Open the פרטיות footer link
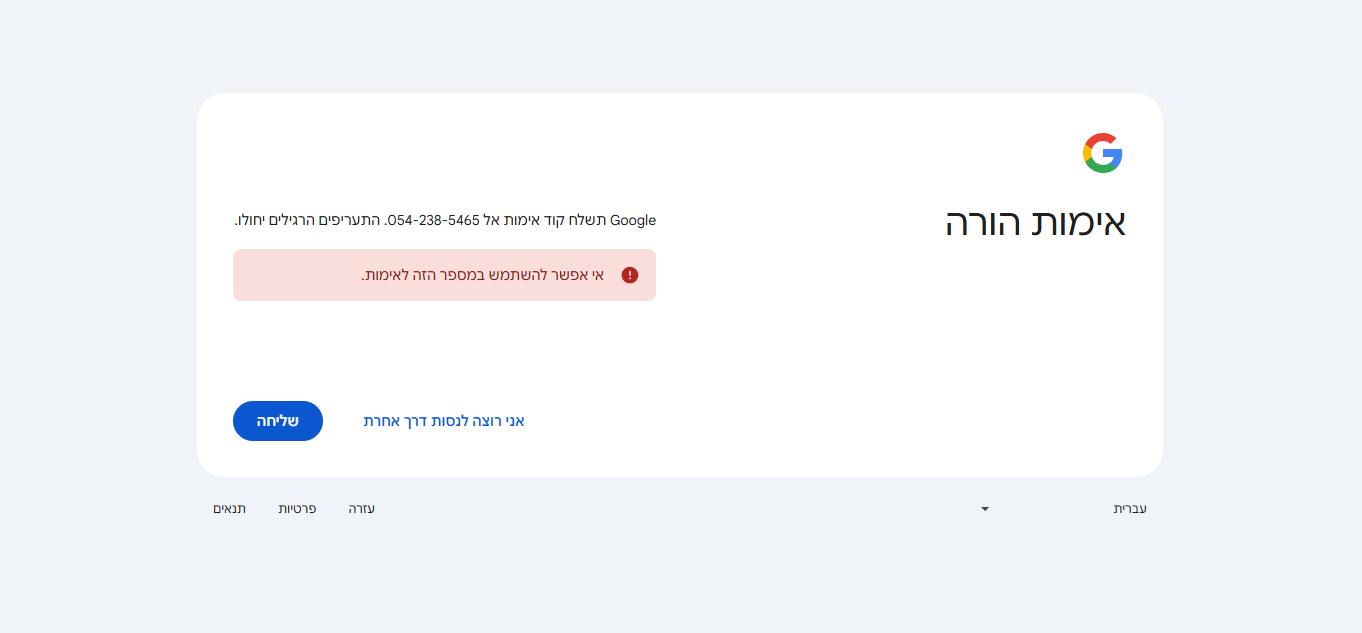This screenshot has height=633, width=1362. (x=297, y=509)
